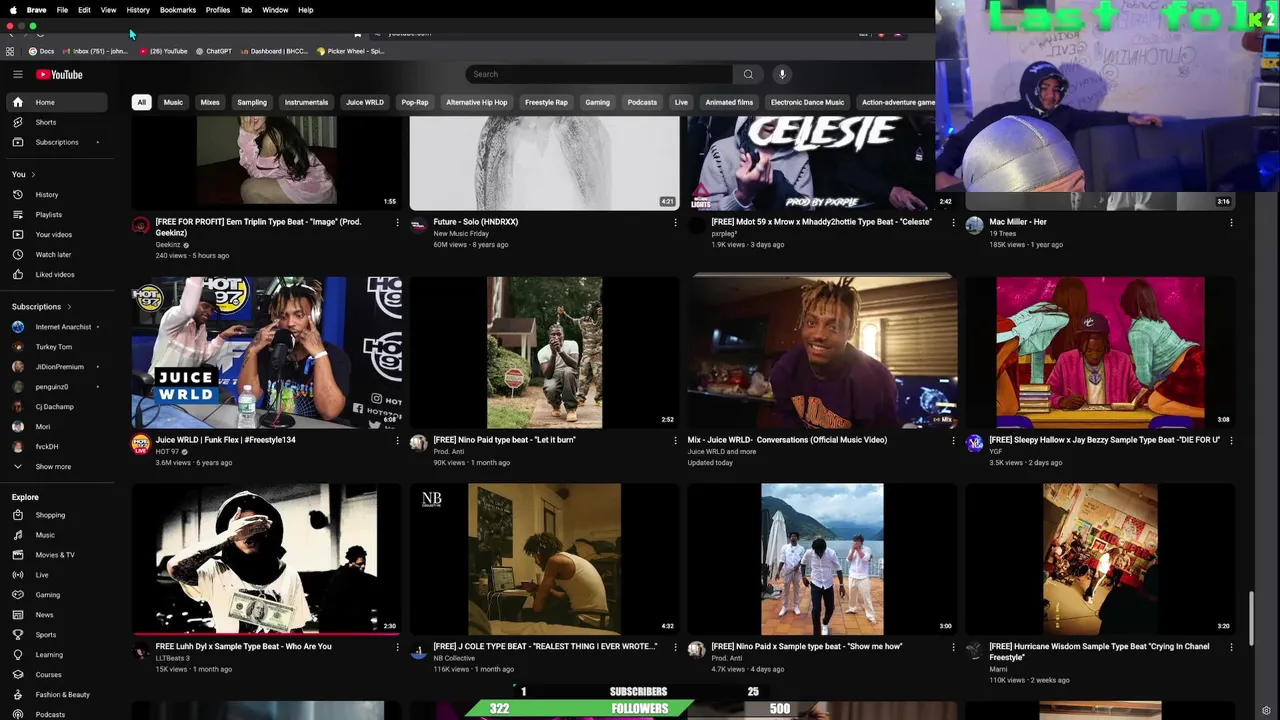Open Movies & TV under Explore
The width and height of the screenshot is (1280, 720).
pyautogui.click(x=56, y=555)
